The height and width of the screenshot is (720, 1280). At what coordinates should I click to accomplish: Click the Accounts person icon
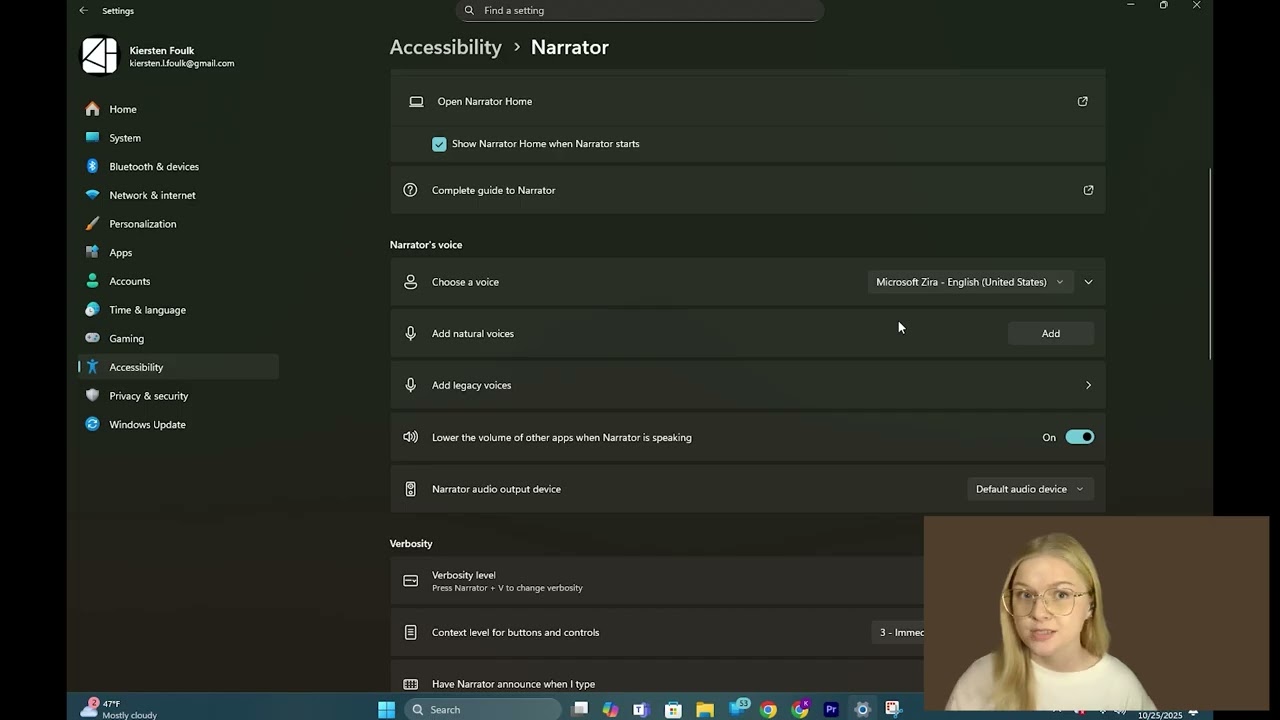click(x=92, y=281)
